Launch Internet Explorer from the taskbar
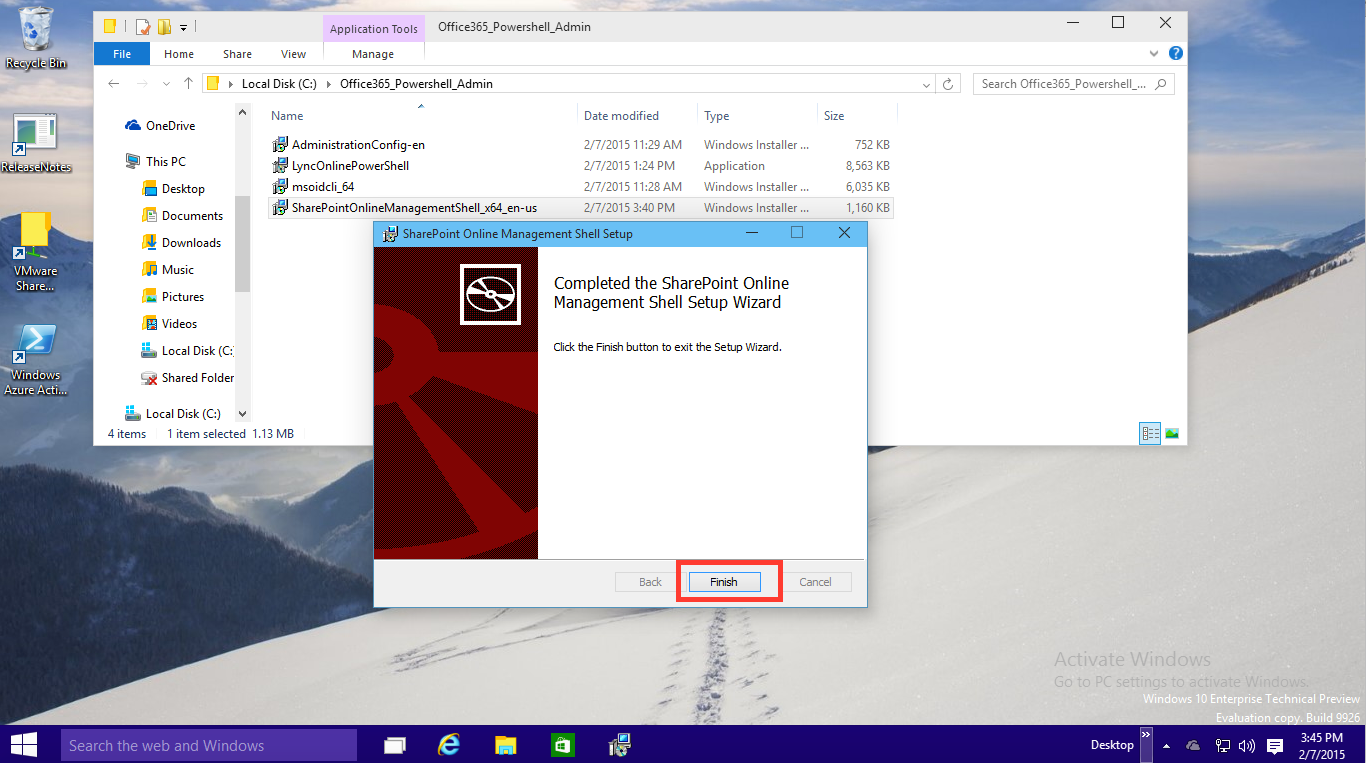 tap(450, 745)
